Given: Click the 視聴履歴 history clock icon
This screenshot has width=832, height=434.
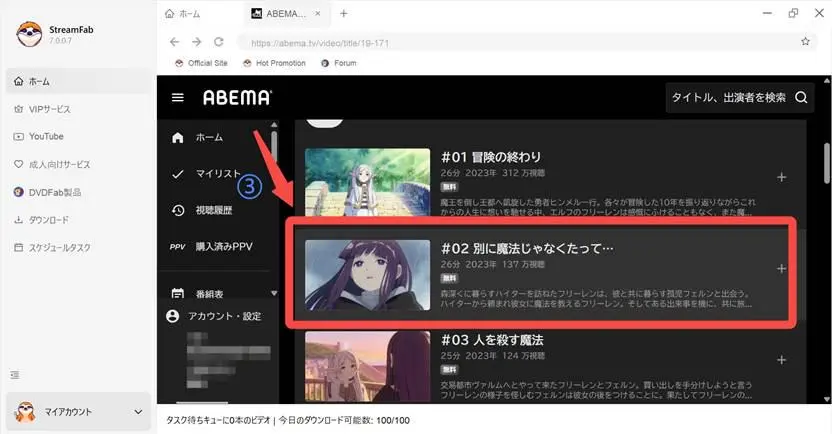Looking at the screenshot, I should (178, 211).
